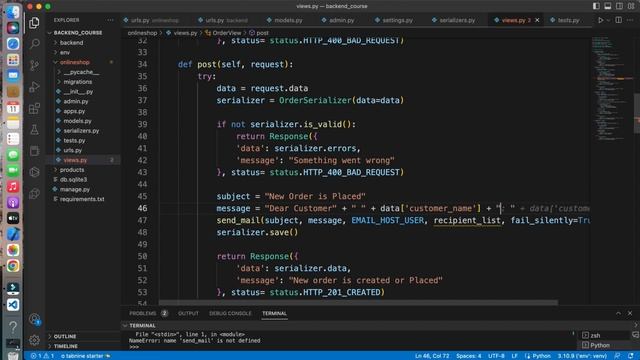Screen dimensions: 640x360
Task: Expand the backend folder
Action: [71, 42]
